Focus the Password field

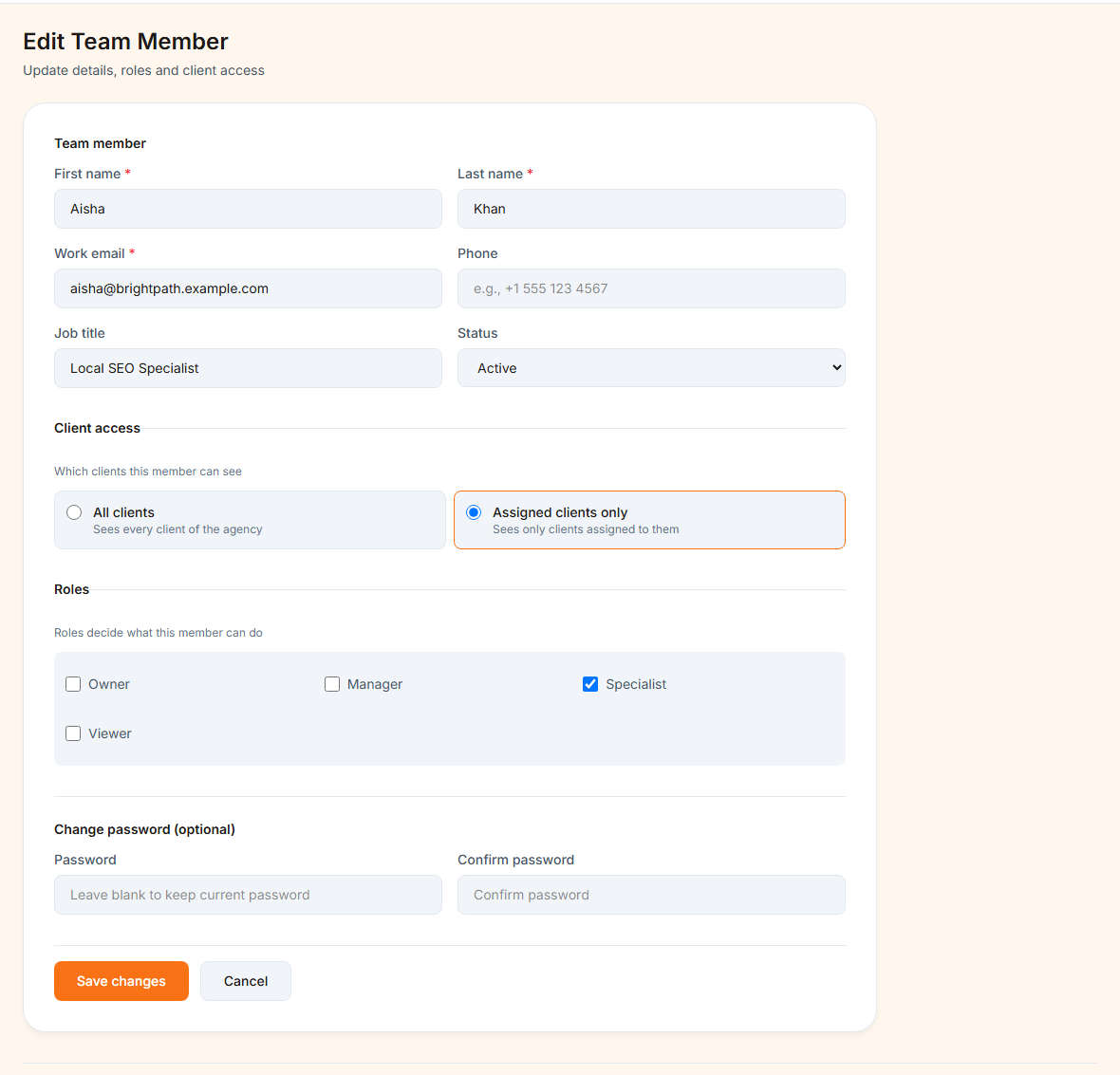coord(248,895)
